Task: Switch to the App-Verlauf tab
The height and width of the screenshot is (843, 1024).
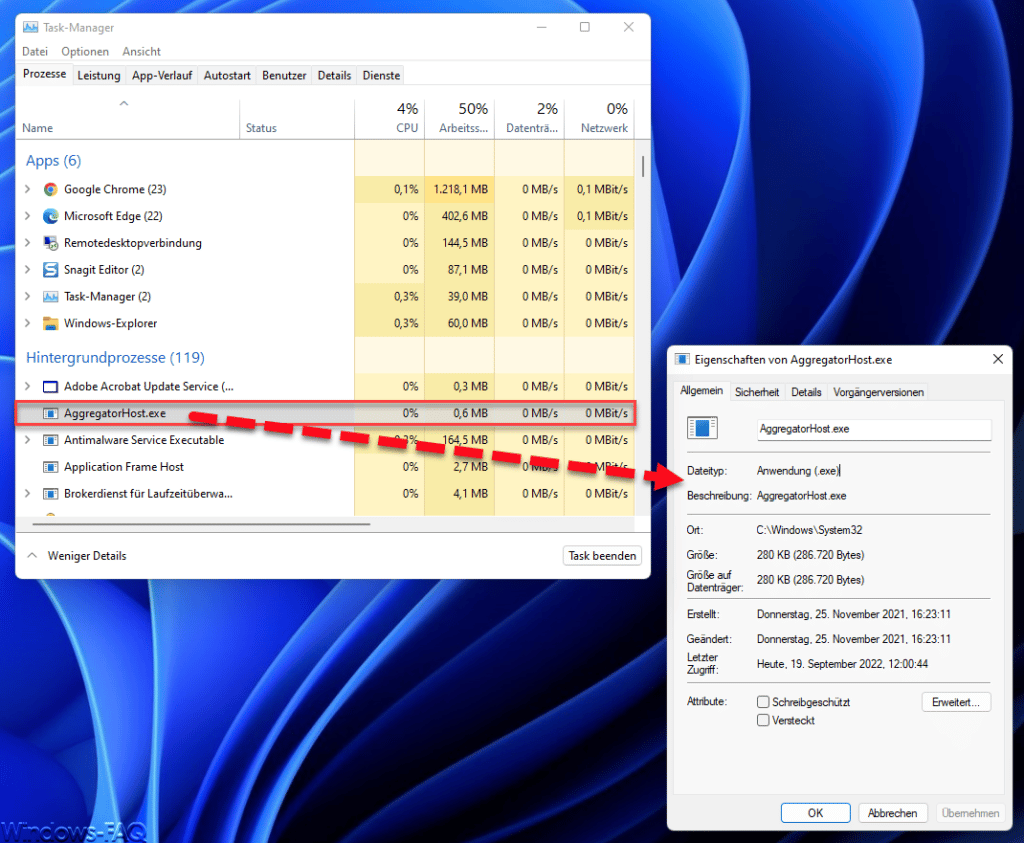Action: click(162, 76)
